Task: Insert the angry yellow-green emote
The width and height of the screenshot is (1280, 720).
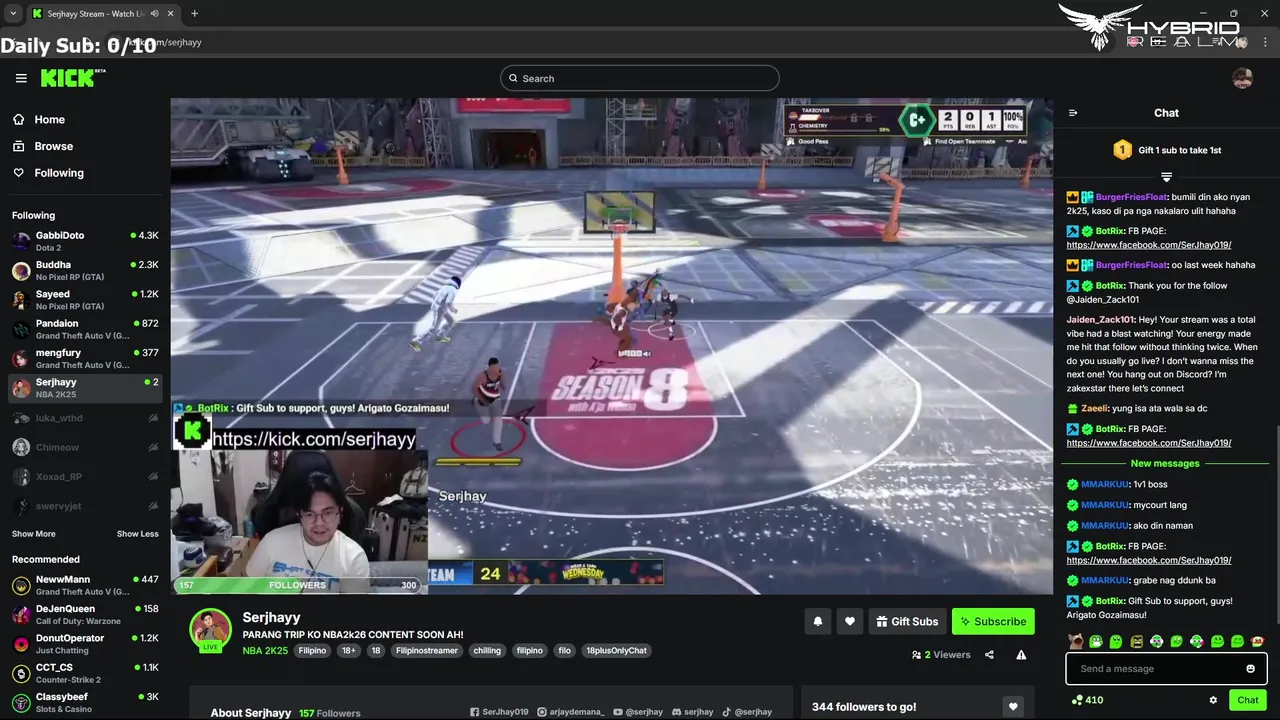Action: [x=1136, y=641]
